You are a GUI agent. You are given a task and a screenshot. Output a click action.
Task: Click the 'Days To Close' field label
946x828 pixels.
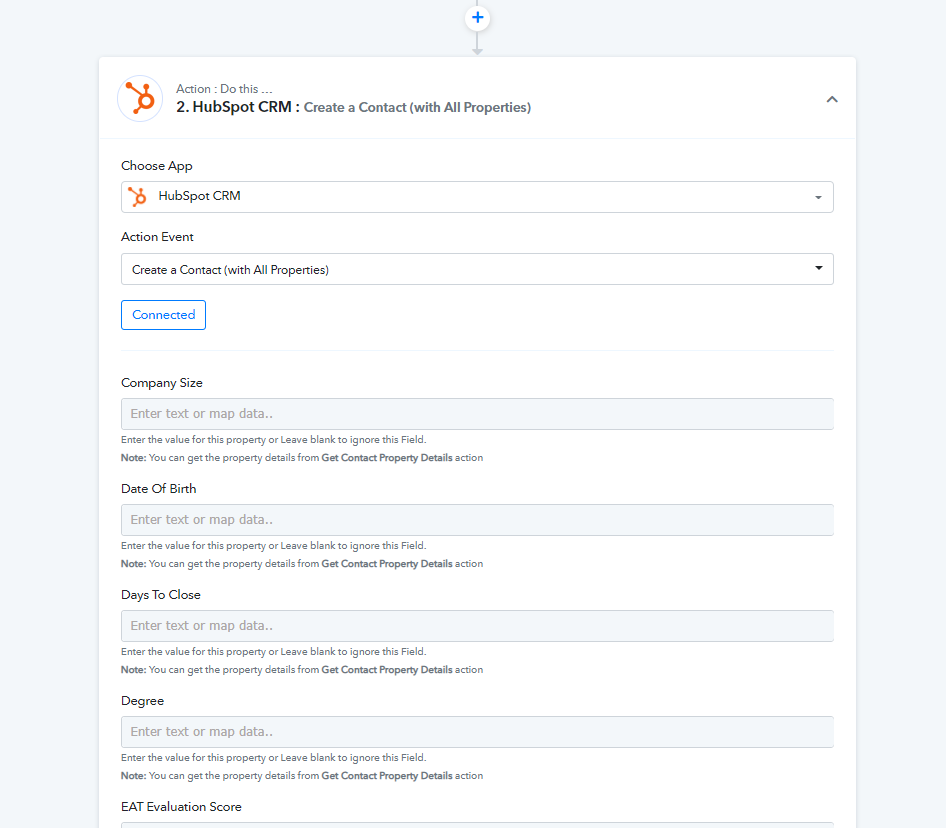(160, 595)
